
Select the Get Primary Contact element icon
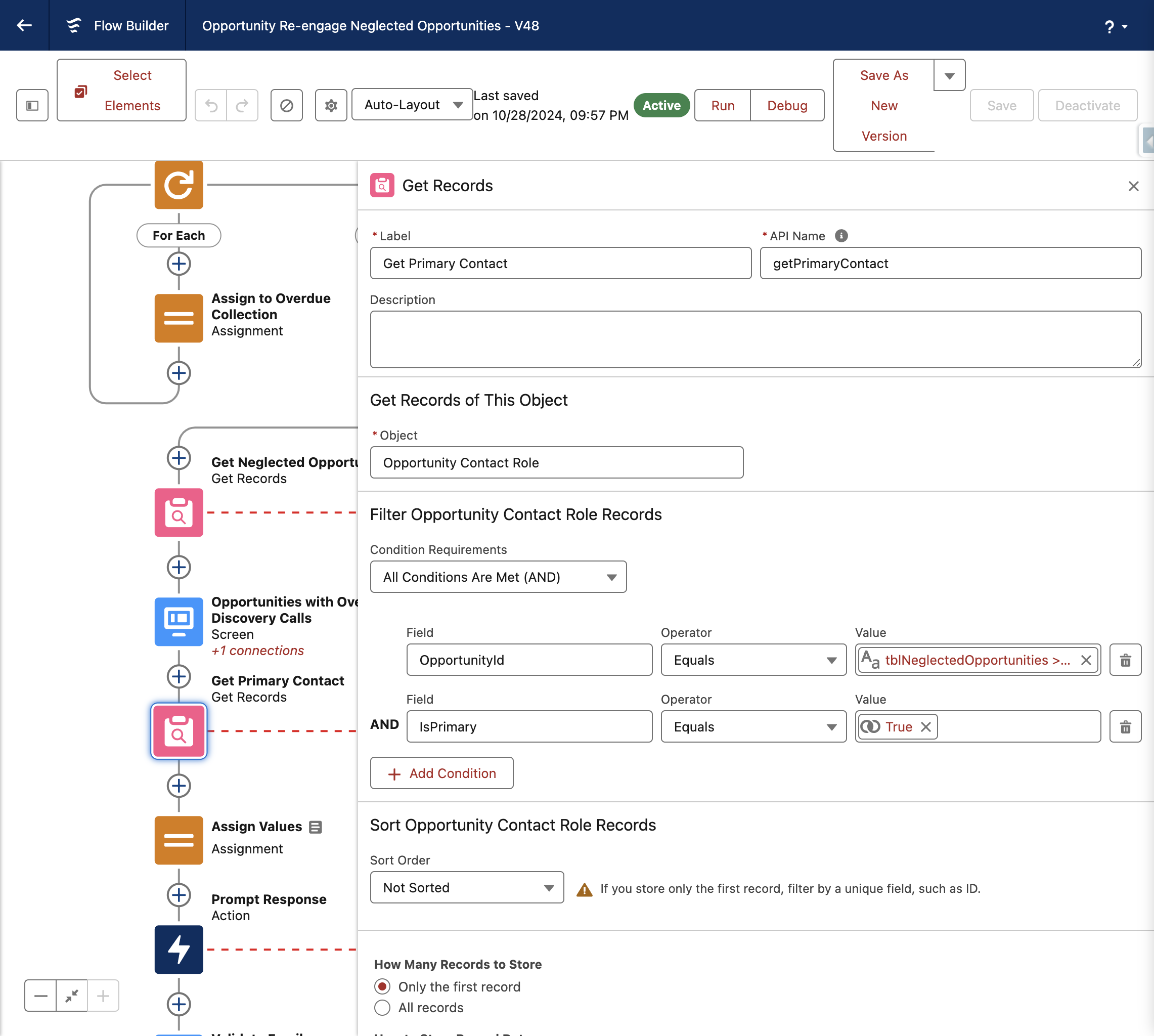pyautogui.click(x=179, y=731)
